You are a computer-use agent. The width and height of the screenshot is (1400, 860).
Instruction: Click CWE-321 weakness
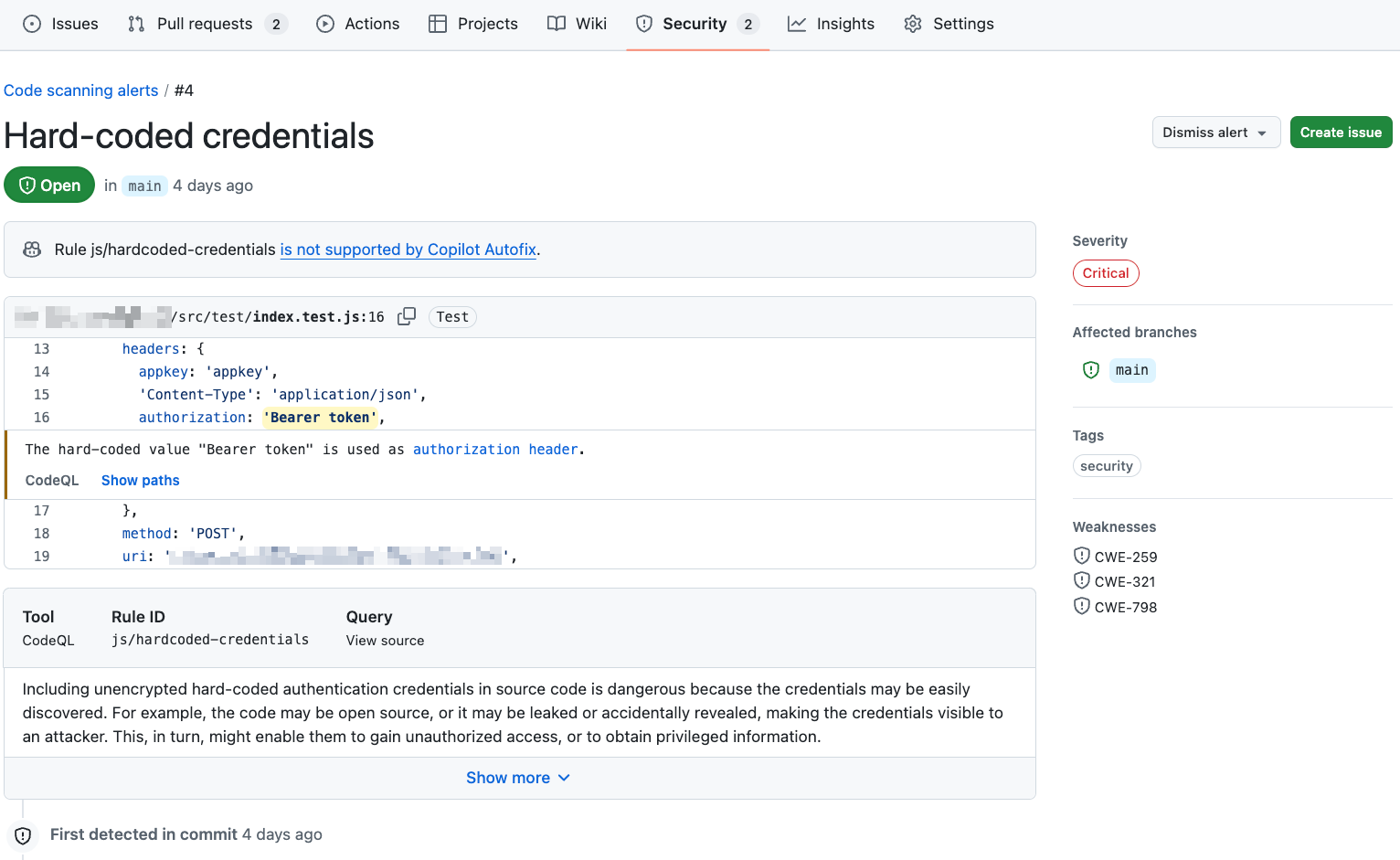[x=1124, y=581]
